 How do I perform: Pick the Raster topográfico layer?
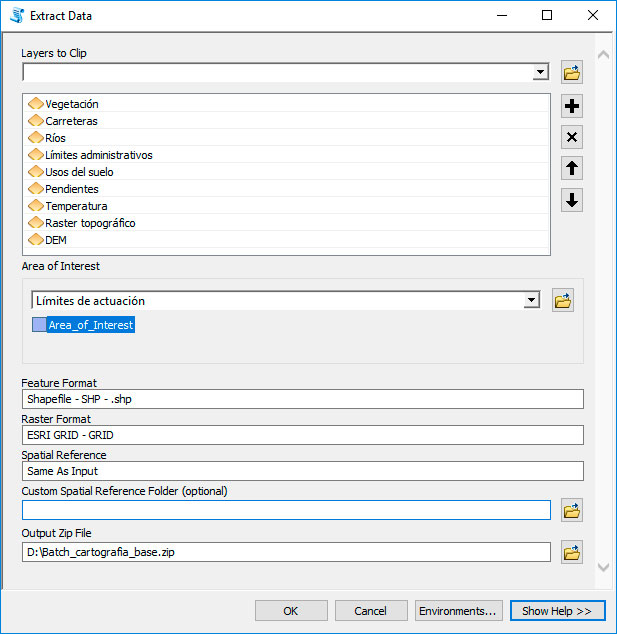point(90,223)
